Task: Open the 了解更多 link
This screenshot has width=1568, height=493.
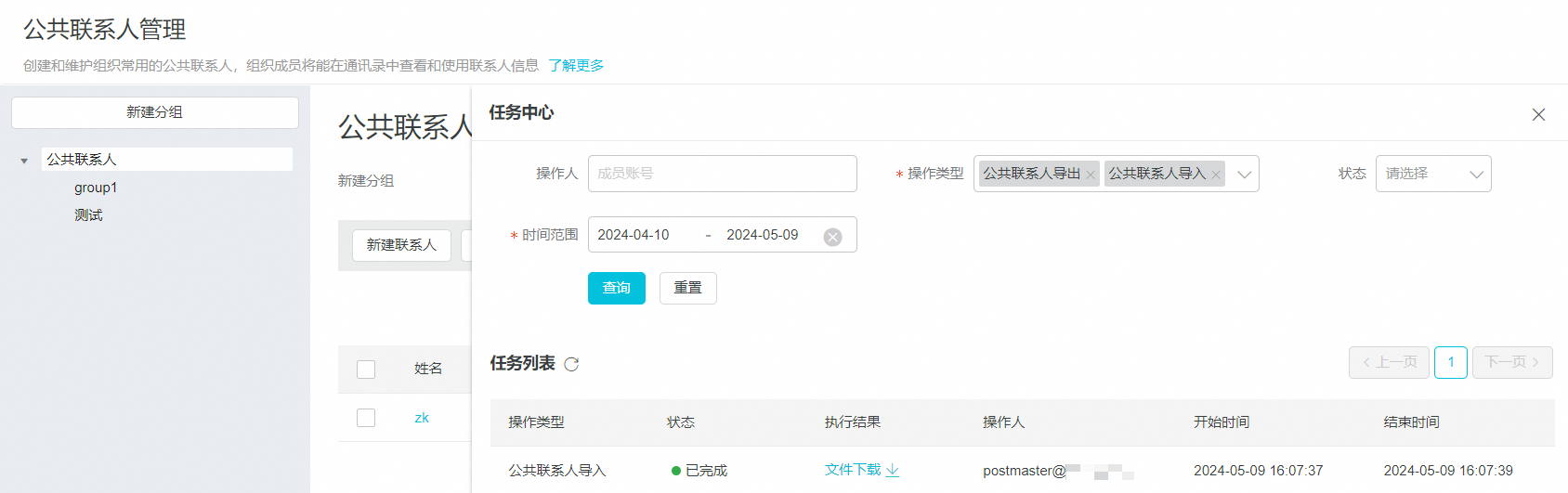Action: coord(576,65)
